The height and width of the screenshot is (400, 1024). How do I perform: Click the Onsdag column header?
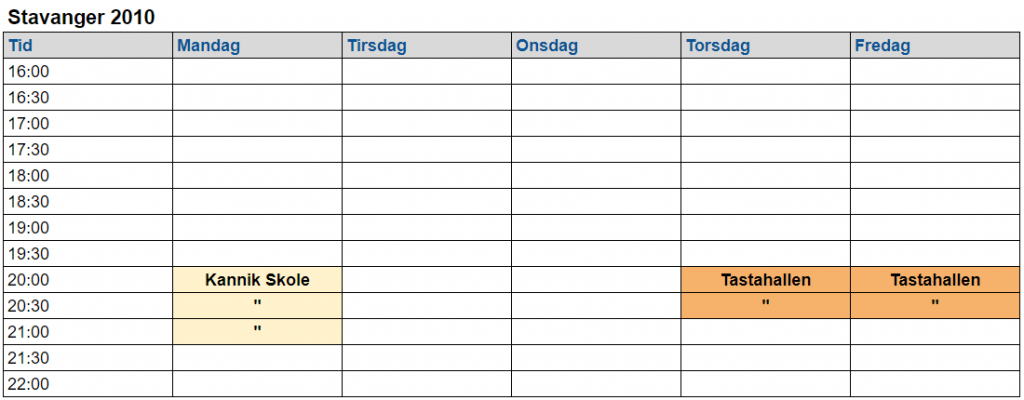point(596,46)
